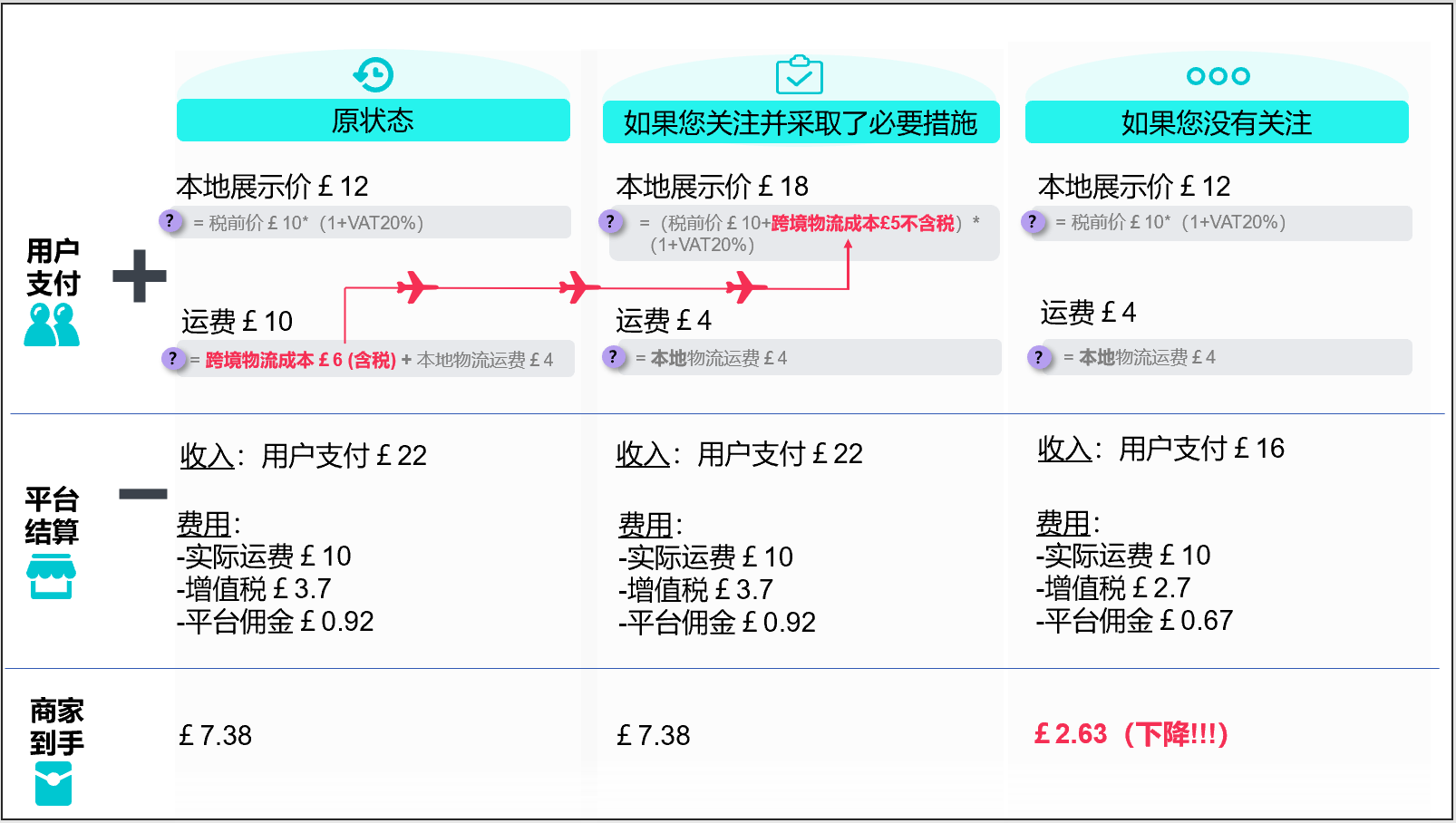Image resolution: width=1456 pixels, height=823 pixels.
Task: Click underlined 费用 in the 原状态 column
Action: click(204, 524)
